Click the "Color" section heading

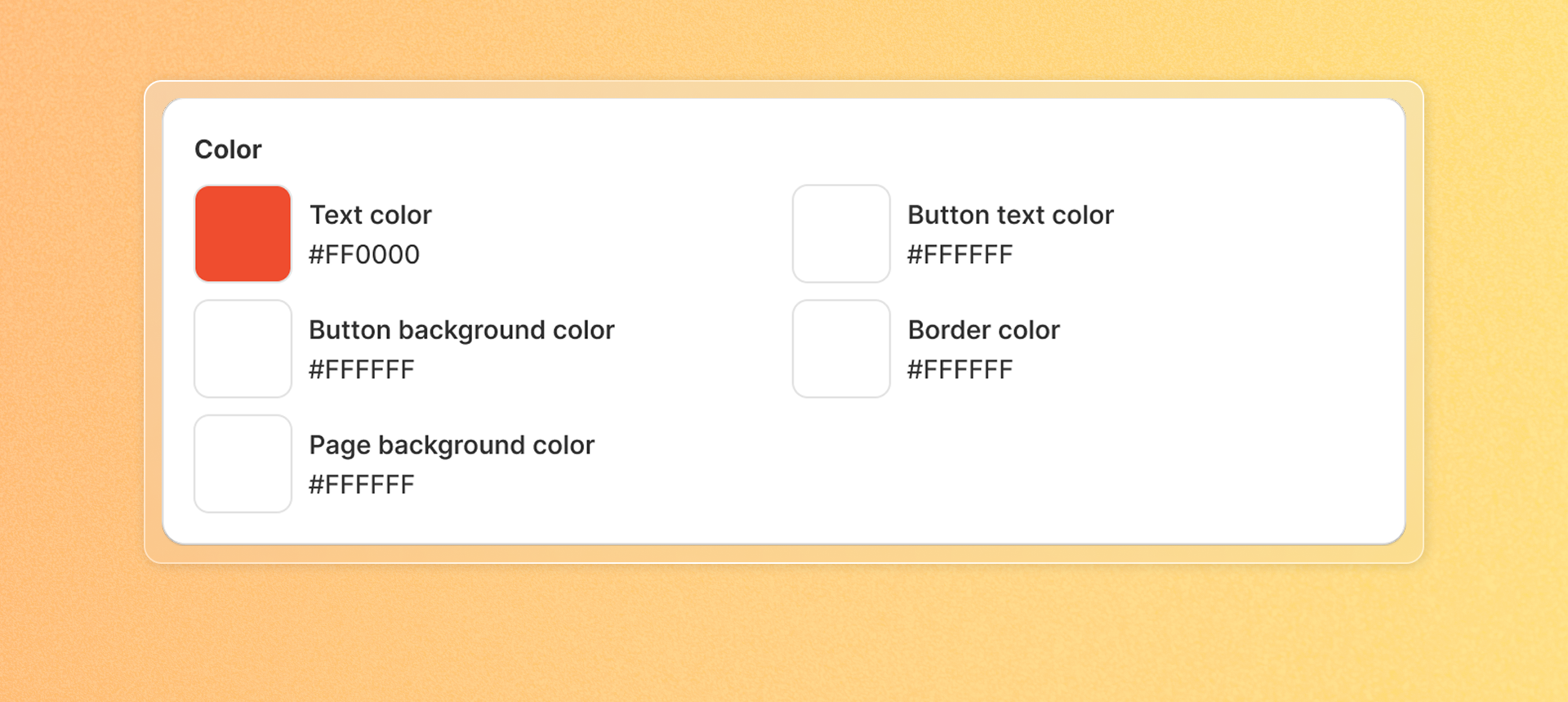[228, 150]
